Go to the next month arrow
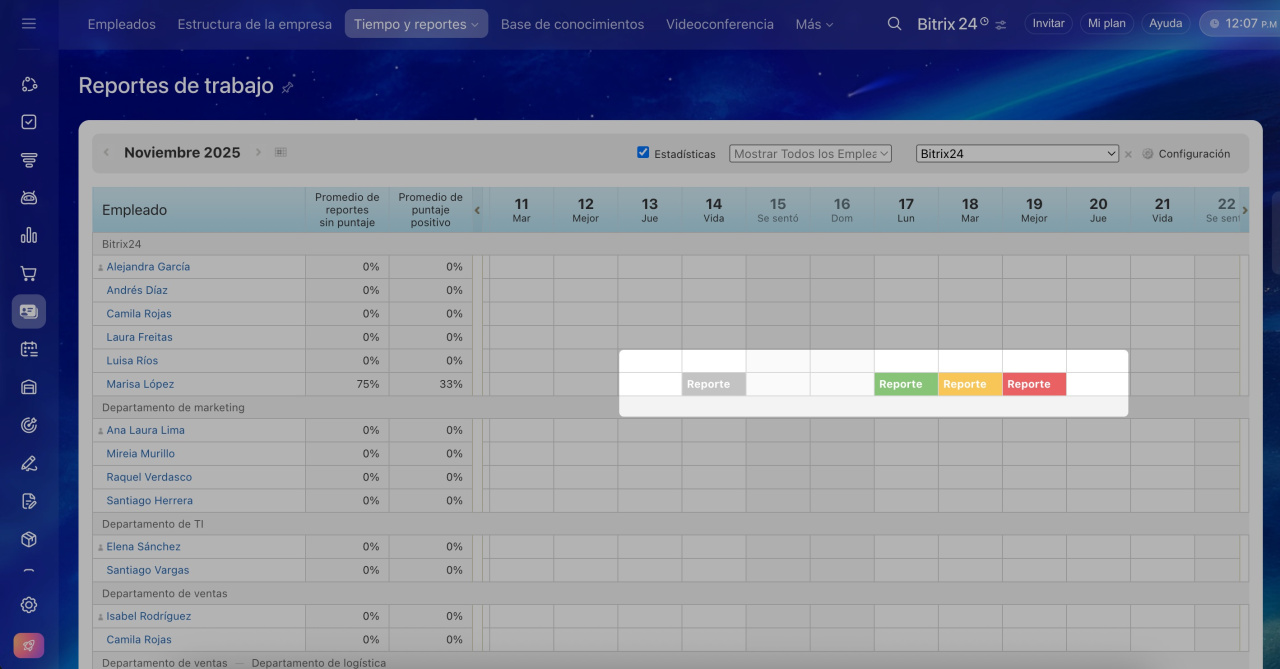 [x=258, y=153]
